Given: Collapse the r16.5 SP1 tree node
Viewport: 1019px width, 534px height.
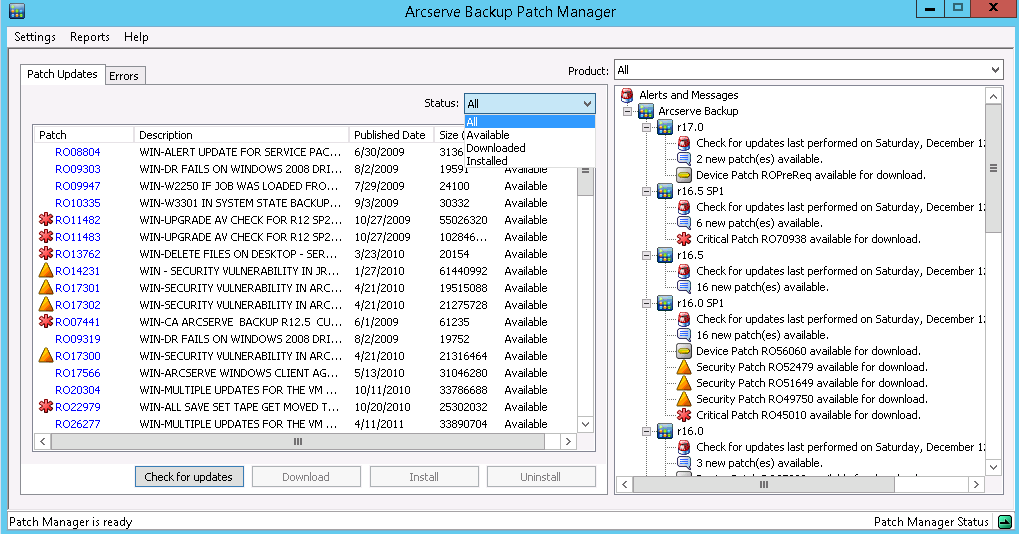Looking at the screenshot, I should tap(646, 191).
